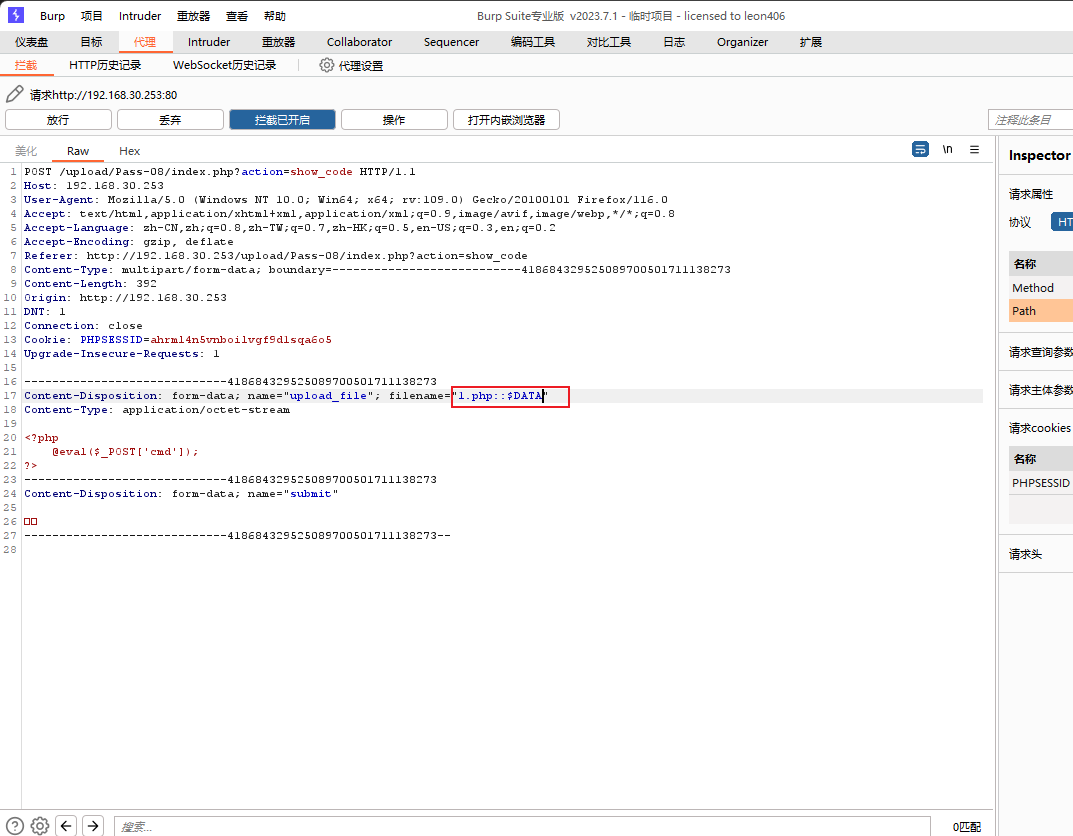The image size is (1073, 836).
Task: Click the Referer header line
Action: click(276, 256)
